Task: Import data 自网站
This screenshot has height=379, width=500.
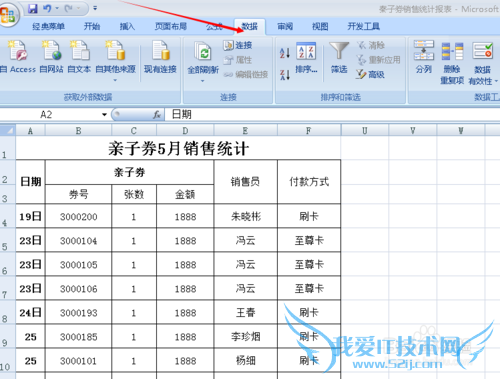Action: point(51,57)
